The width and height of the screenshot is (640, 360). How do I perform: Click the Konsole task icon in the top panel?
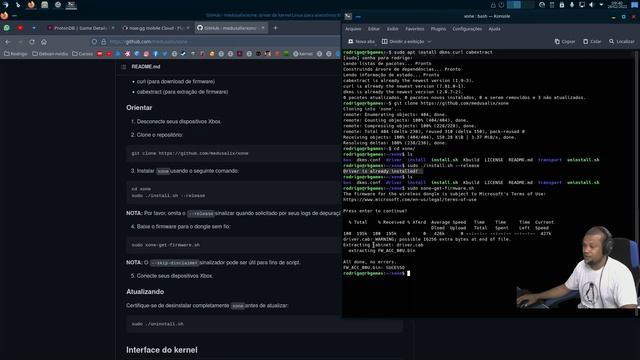coord(71,5)
